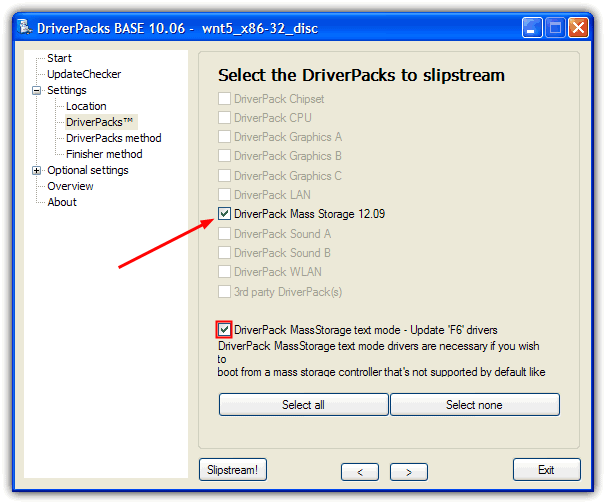Uncheck MassStorage text mode F6 drivers
The height and width of the screenshot is (503, 606).
(x=224, y=330)
